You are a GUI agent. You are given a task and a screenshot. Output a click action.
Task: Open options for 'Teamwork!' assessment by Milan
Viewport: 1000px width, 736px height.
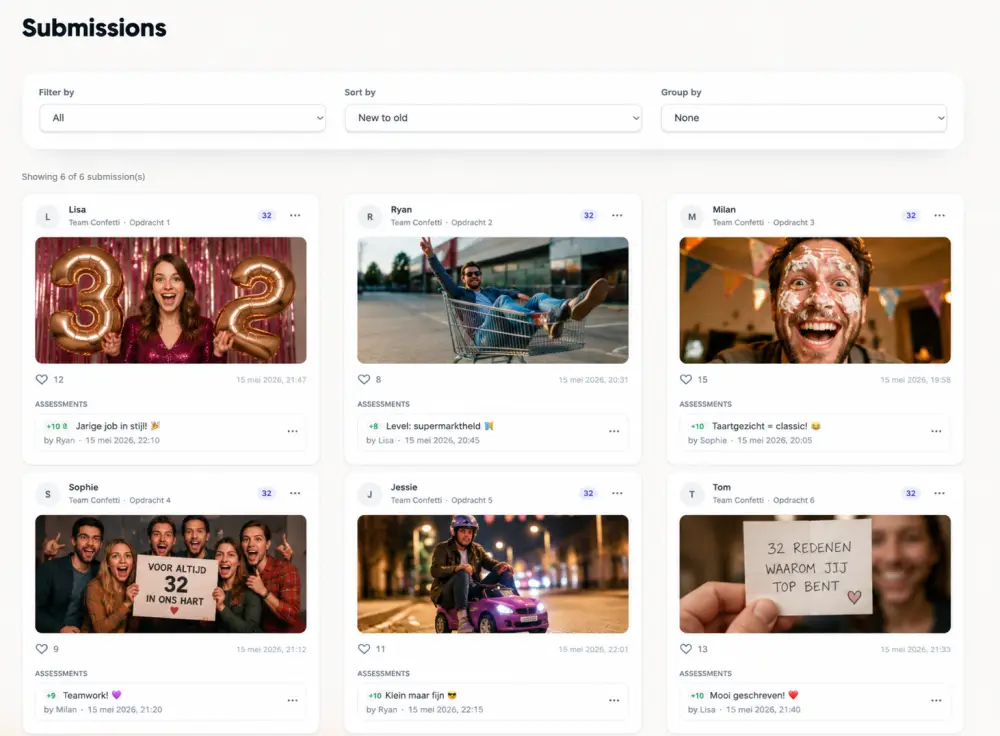pyautogui.click(x=292, y=701)
